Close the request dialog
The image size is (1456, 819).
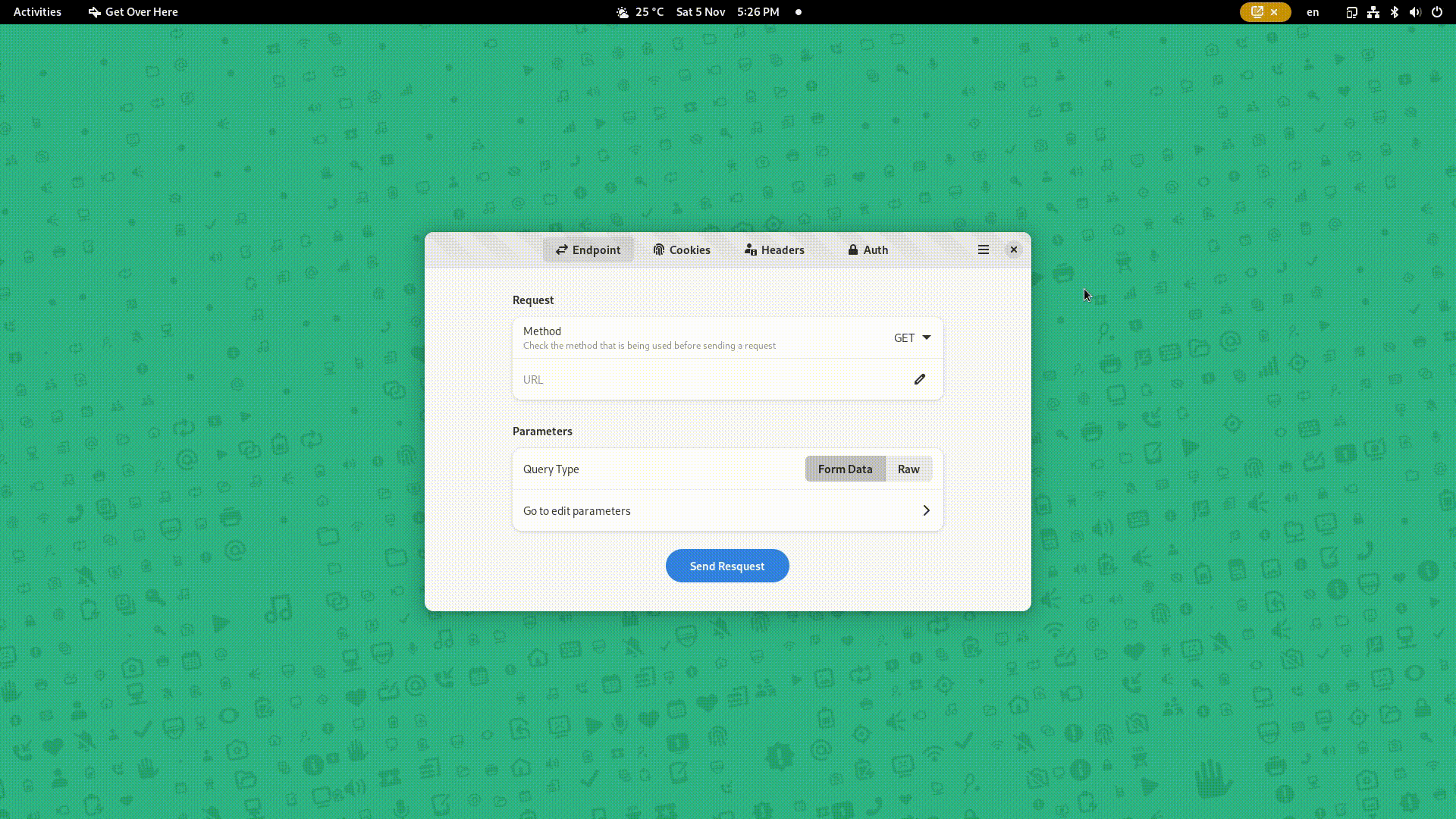point(1012,249)
